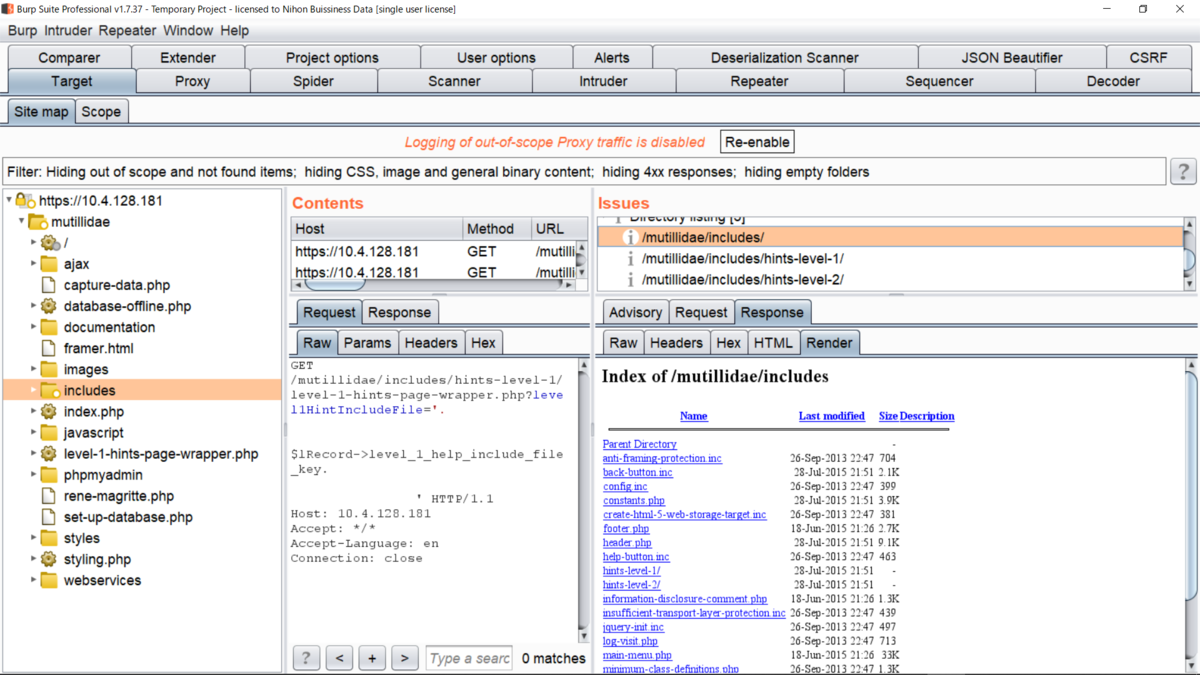The height and width of the screenshot is (675, 1200).
Task: Select the rene-magritte.php tree entry
Action: pos(119,496)
